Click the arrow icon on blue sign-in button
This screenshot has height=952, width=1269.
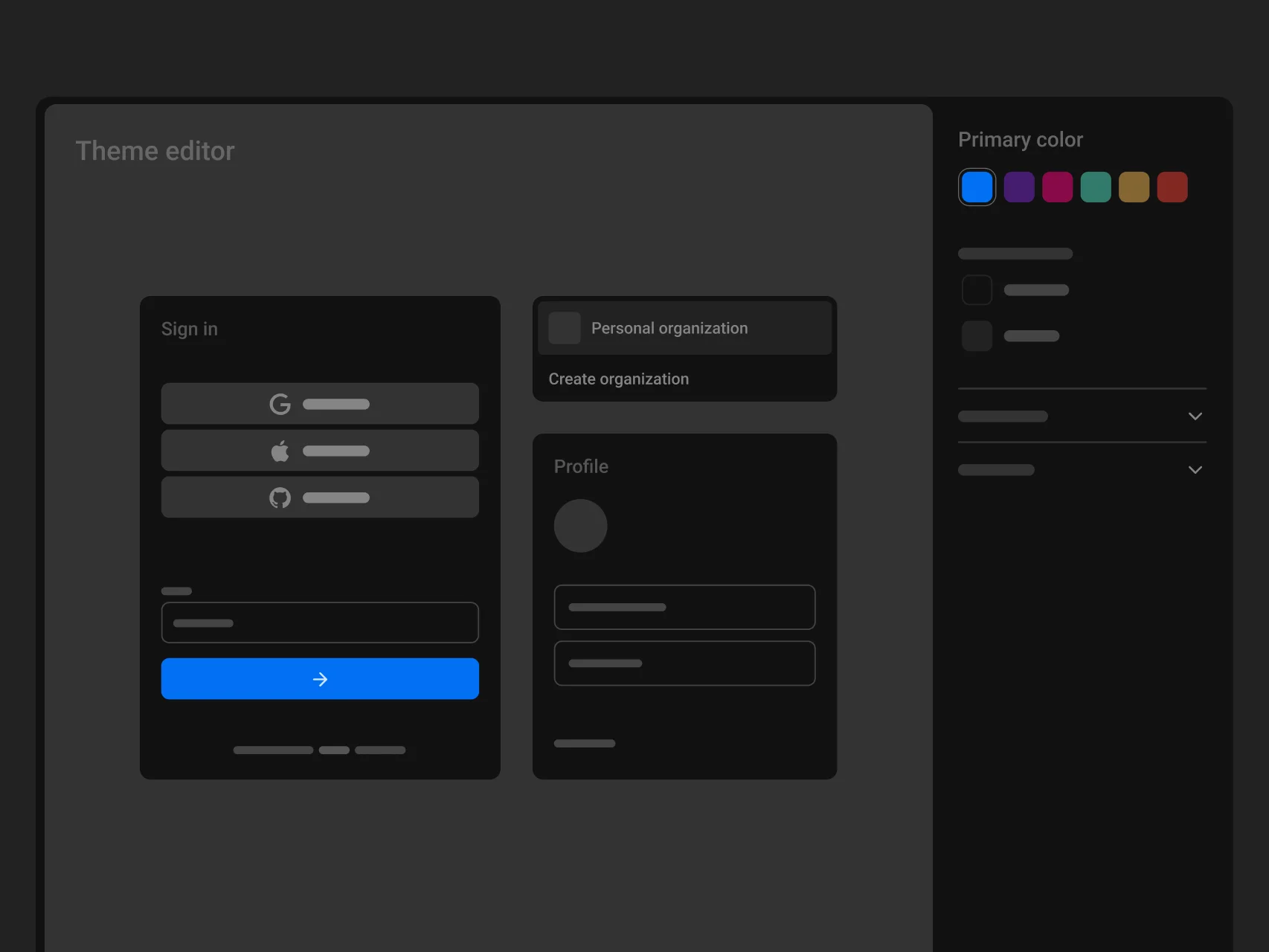click(320, 678)
